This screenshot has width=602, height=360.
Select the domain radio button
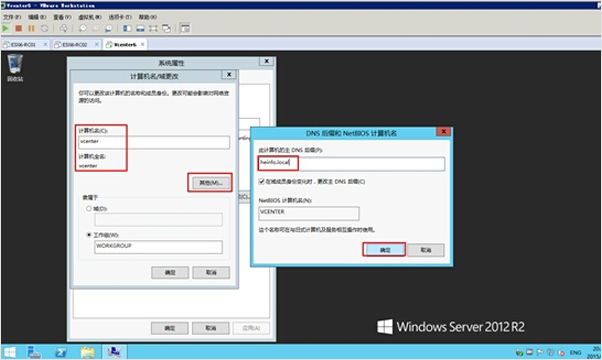pos(89,208)
